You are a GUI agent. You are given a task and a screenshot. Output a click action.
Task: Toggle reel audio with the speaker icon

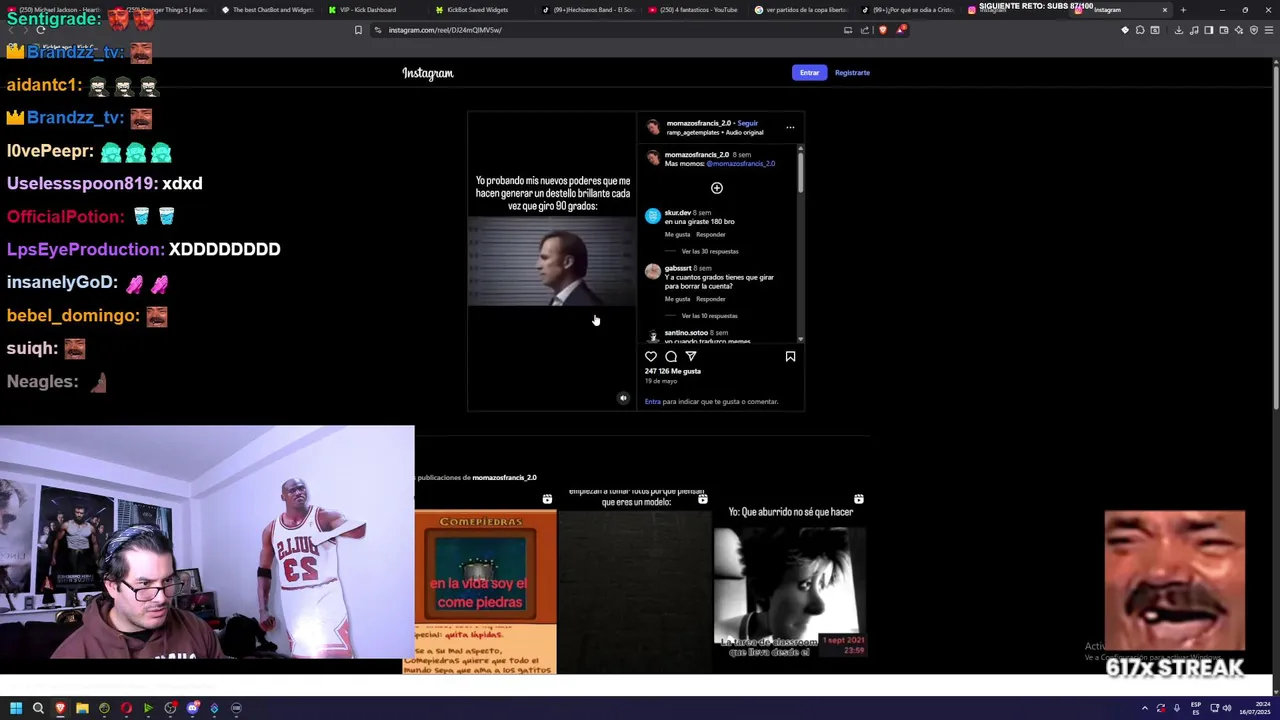623,398
